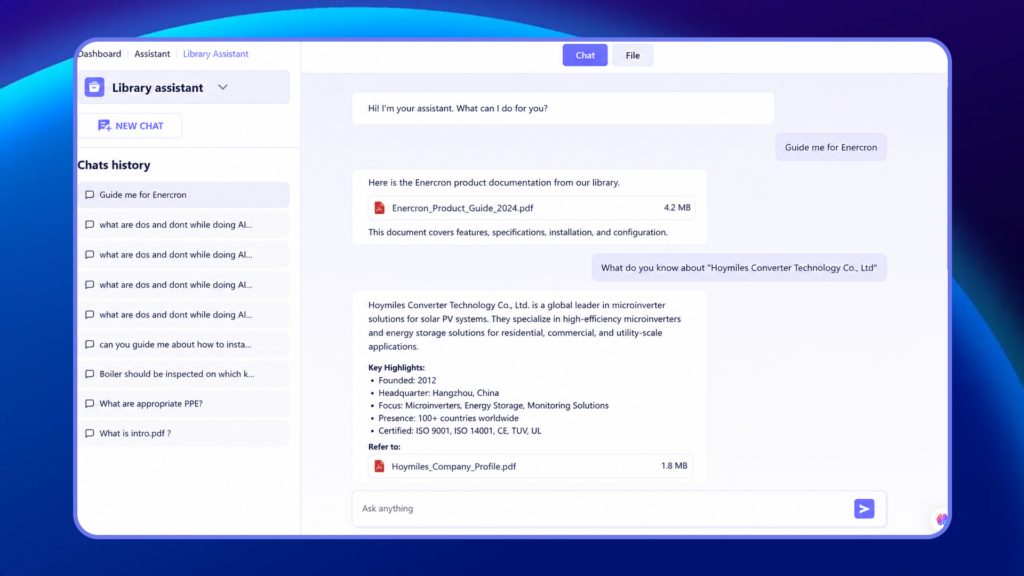Click the greeting message Hi! I'm your assistant
The image size is (1024, 576).
[563, 108]
